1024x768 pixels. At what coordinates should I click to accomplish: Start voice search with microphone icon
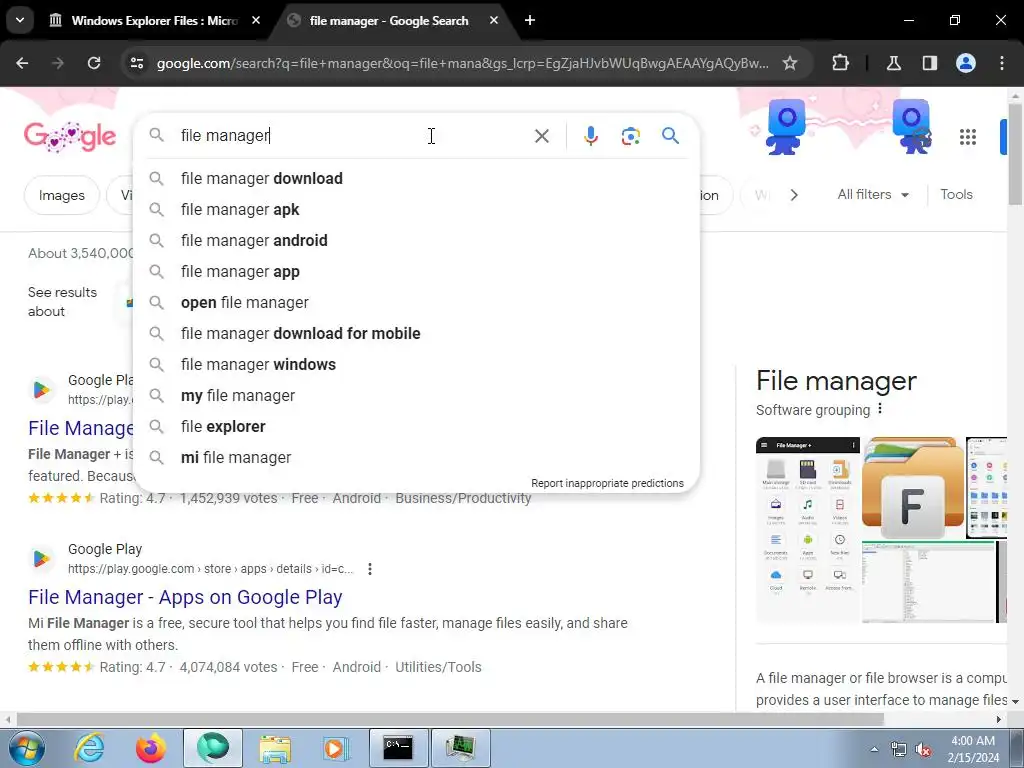[591, 136]
